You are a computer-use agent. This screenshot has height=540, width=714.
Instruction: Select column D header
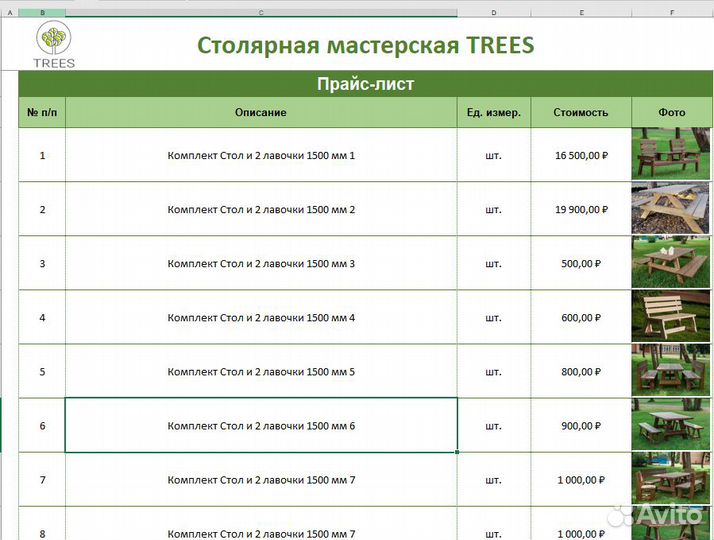click(493, 13)
